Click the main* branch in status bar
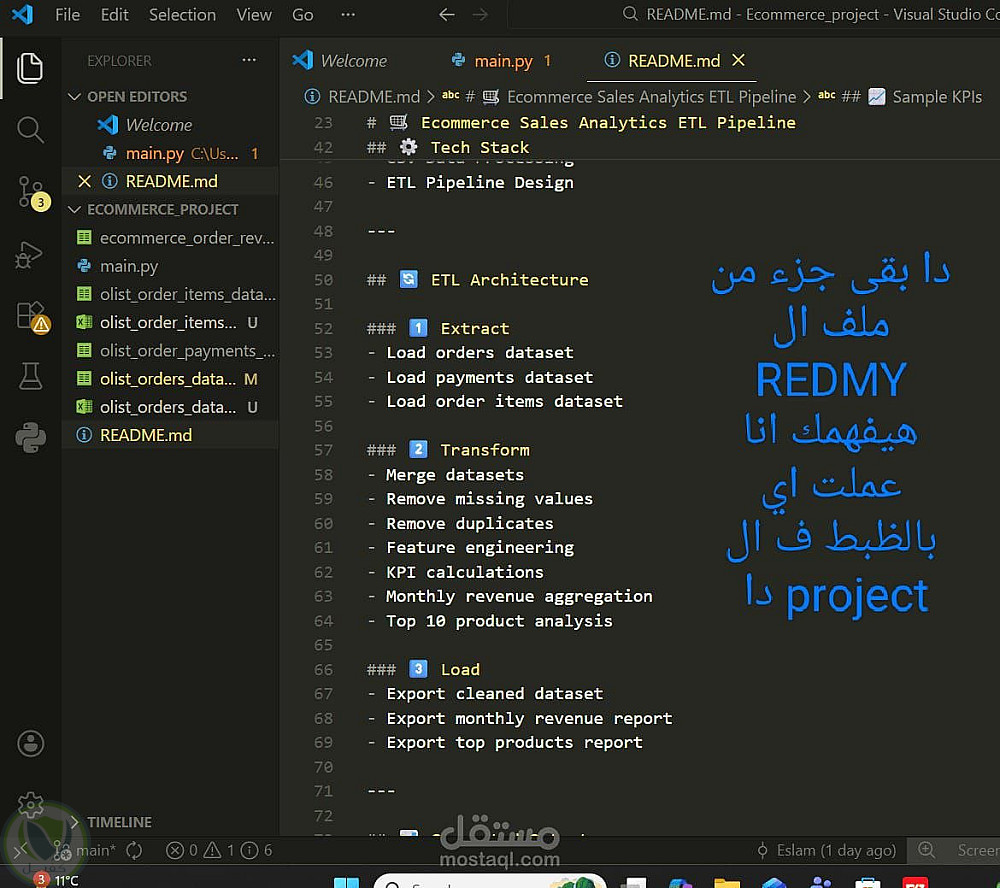 coord(85,850)
